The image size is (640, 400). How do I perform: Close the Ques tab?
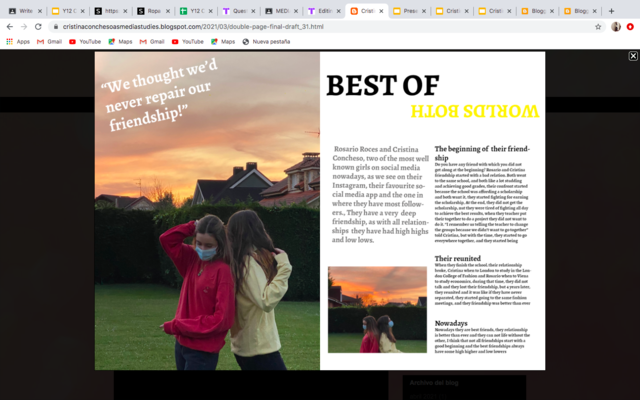point(253,11)
